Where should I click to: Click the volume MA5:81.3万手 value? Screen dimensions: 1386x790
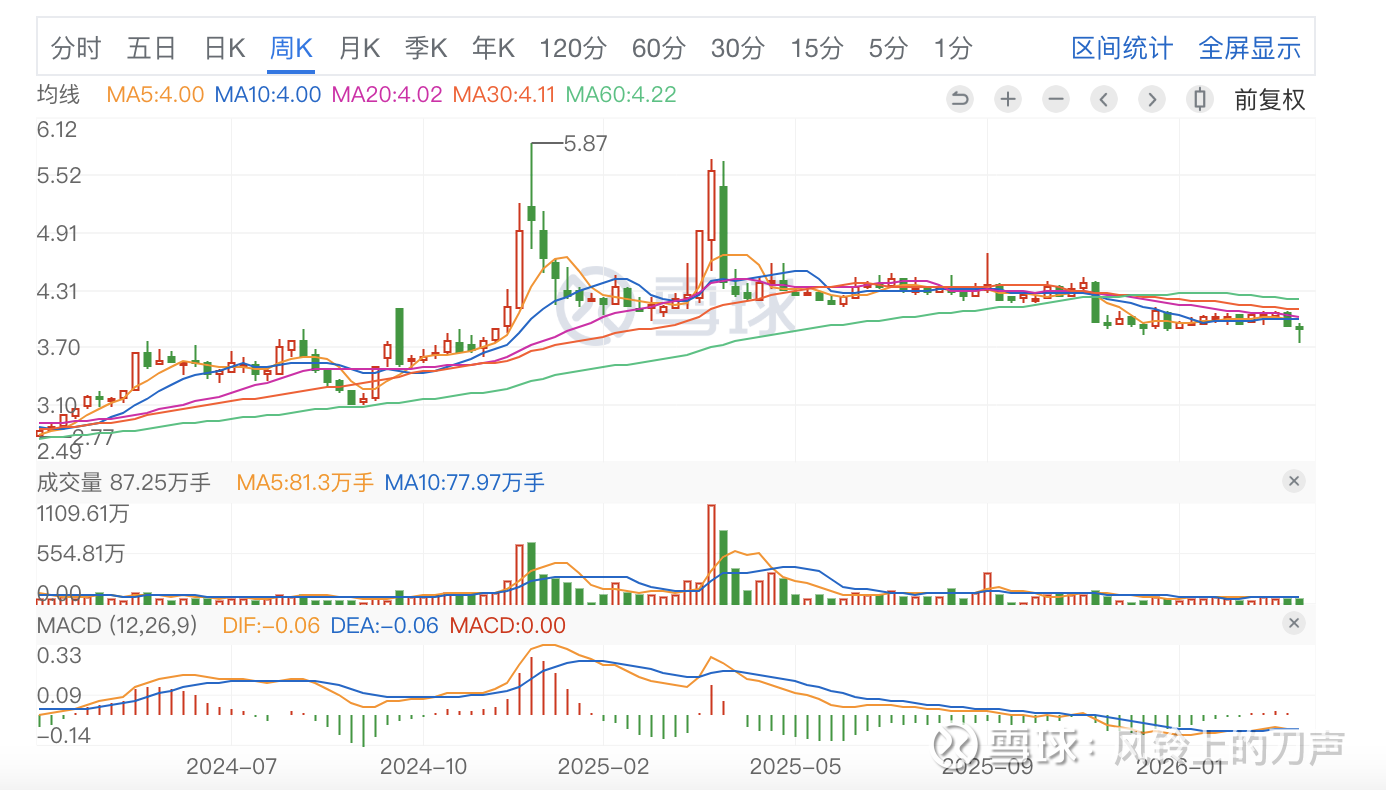(x=305, y=483)
